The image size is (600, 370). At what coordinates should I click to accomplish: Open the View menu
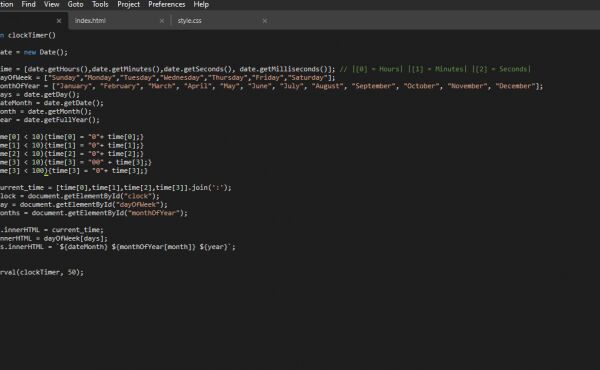click(51, 5)
